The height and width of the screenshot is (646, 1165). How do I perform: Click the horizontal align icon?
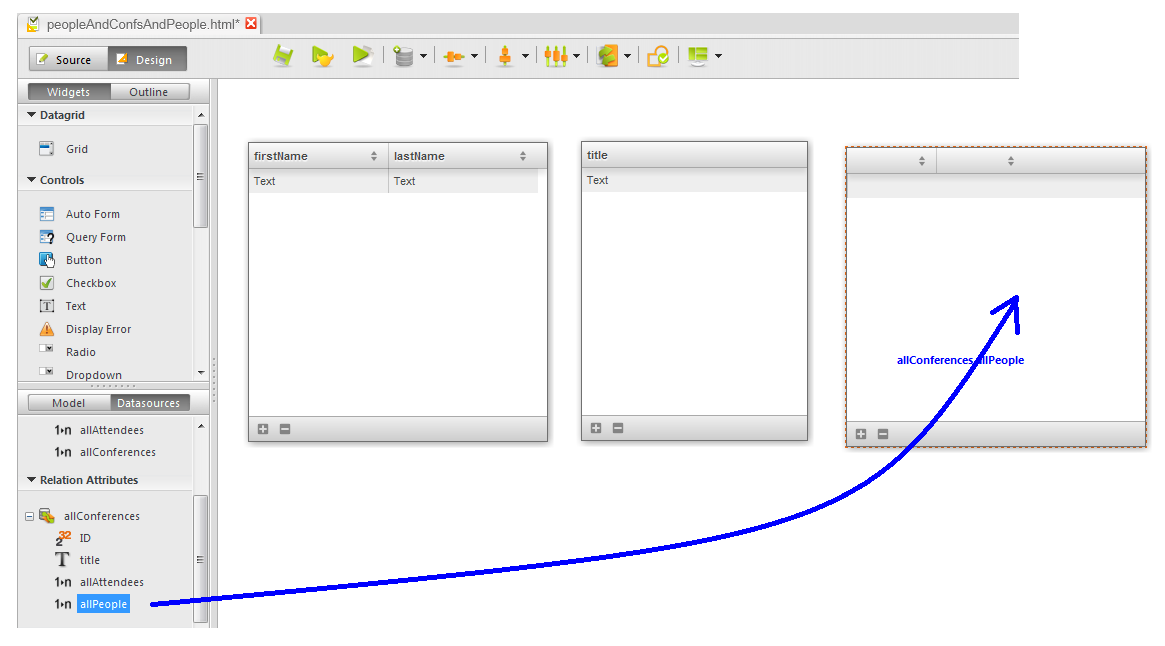pos(453,56)
